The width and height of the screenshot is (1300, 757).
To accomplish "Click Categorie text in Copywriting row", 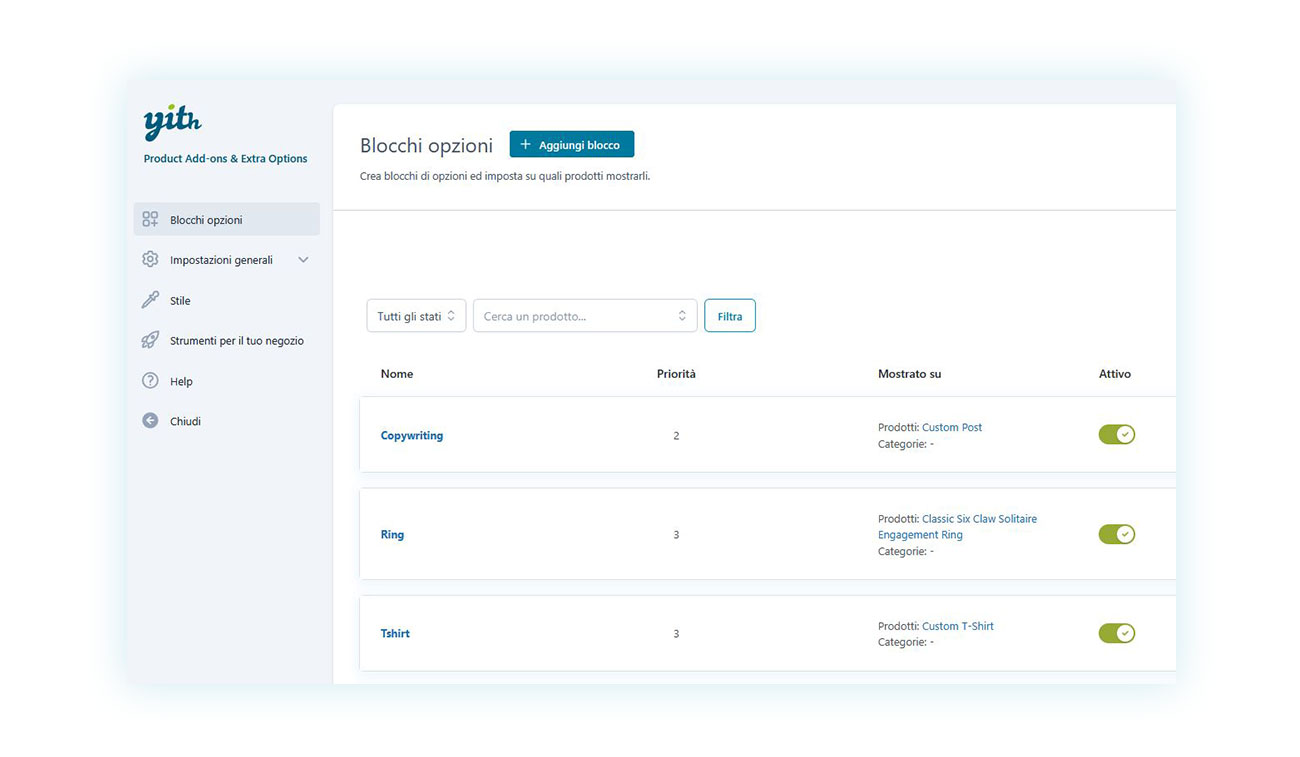I will point(906,444).
